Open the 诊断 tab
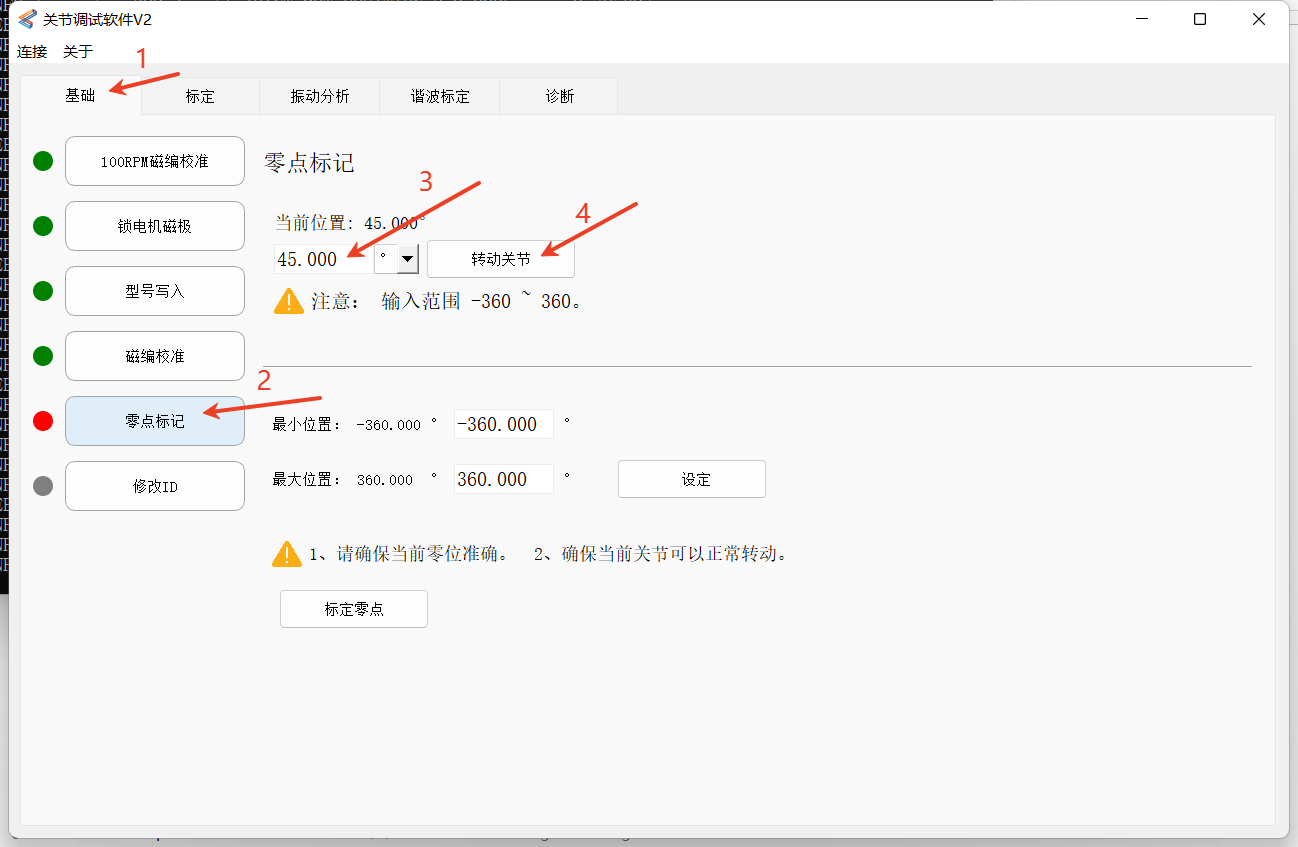Screen dimensions: 1298x847 coord(559,97)
